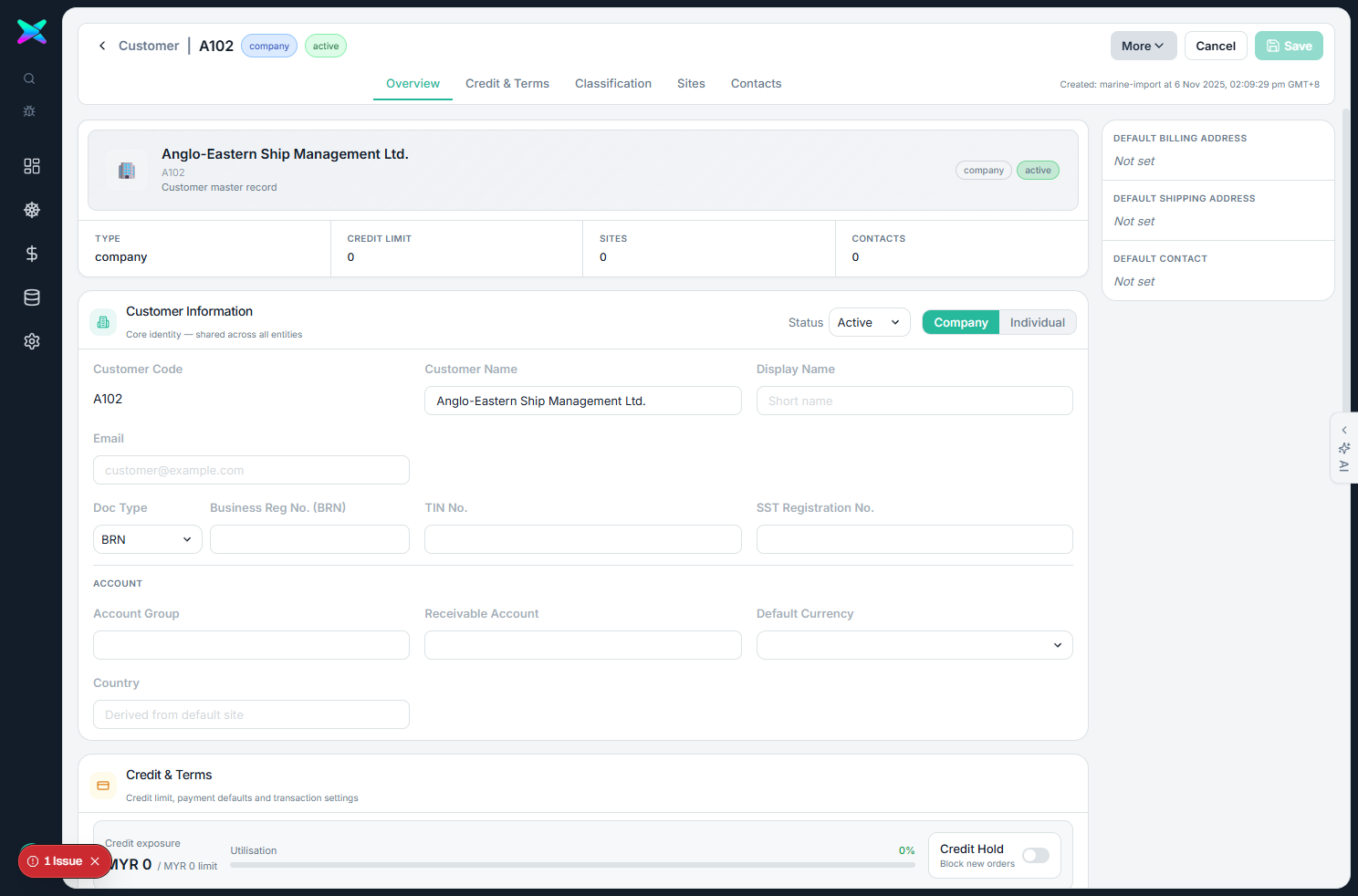Switch to the Classification tab

click(613, 83)
